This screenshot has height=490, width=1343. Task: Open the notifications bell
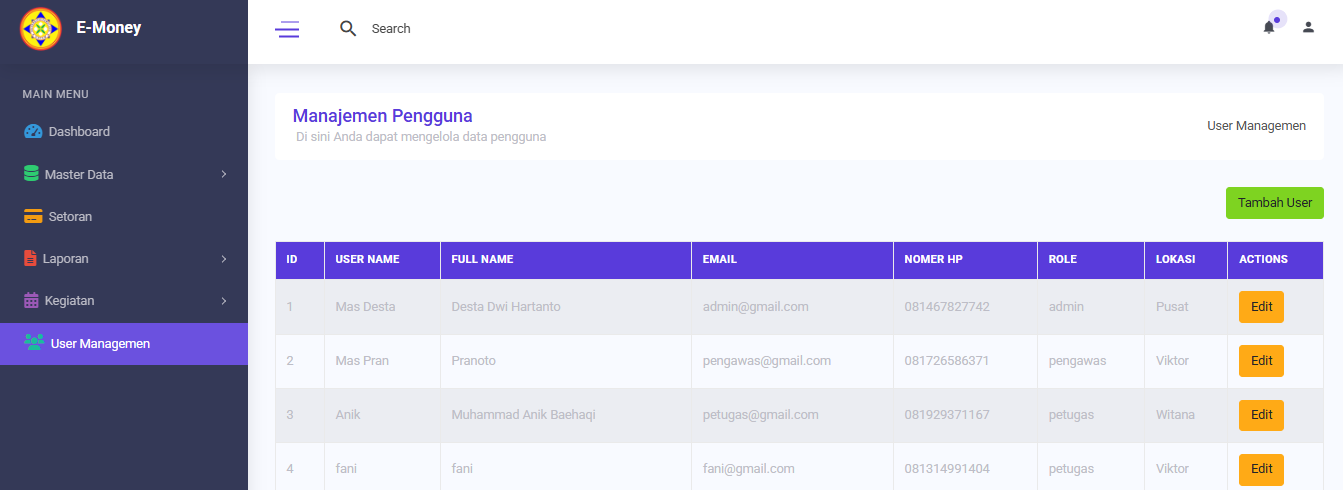[1269, 27]
